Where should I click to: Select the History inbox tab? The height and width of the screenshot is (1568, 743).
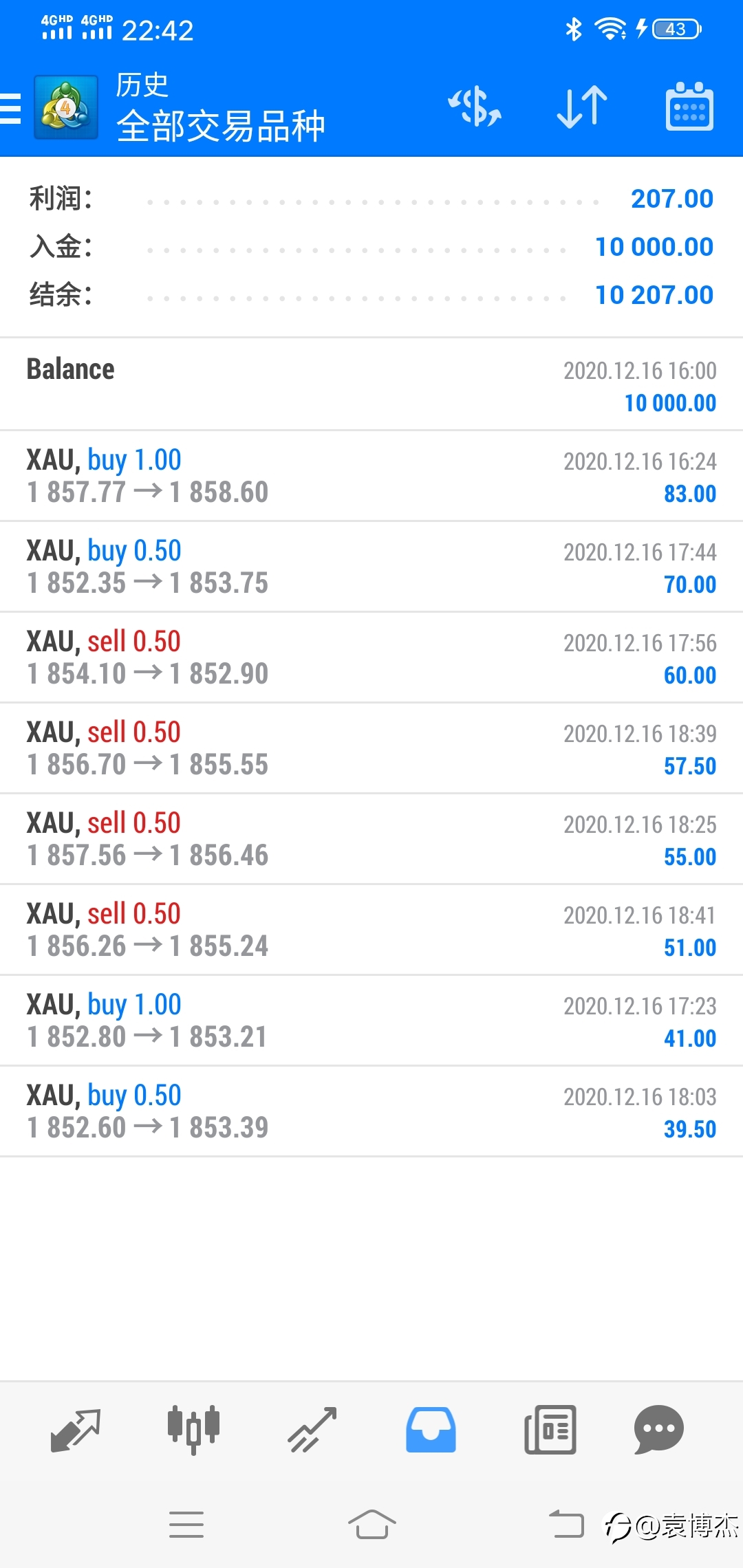tap(431, 1430)
